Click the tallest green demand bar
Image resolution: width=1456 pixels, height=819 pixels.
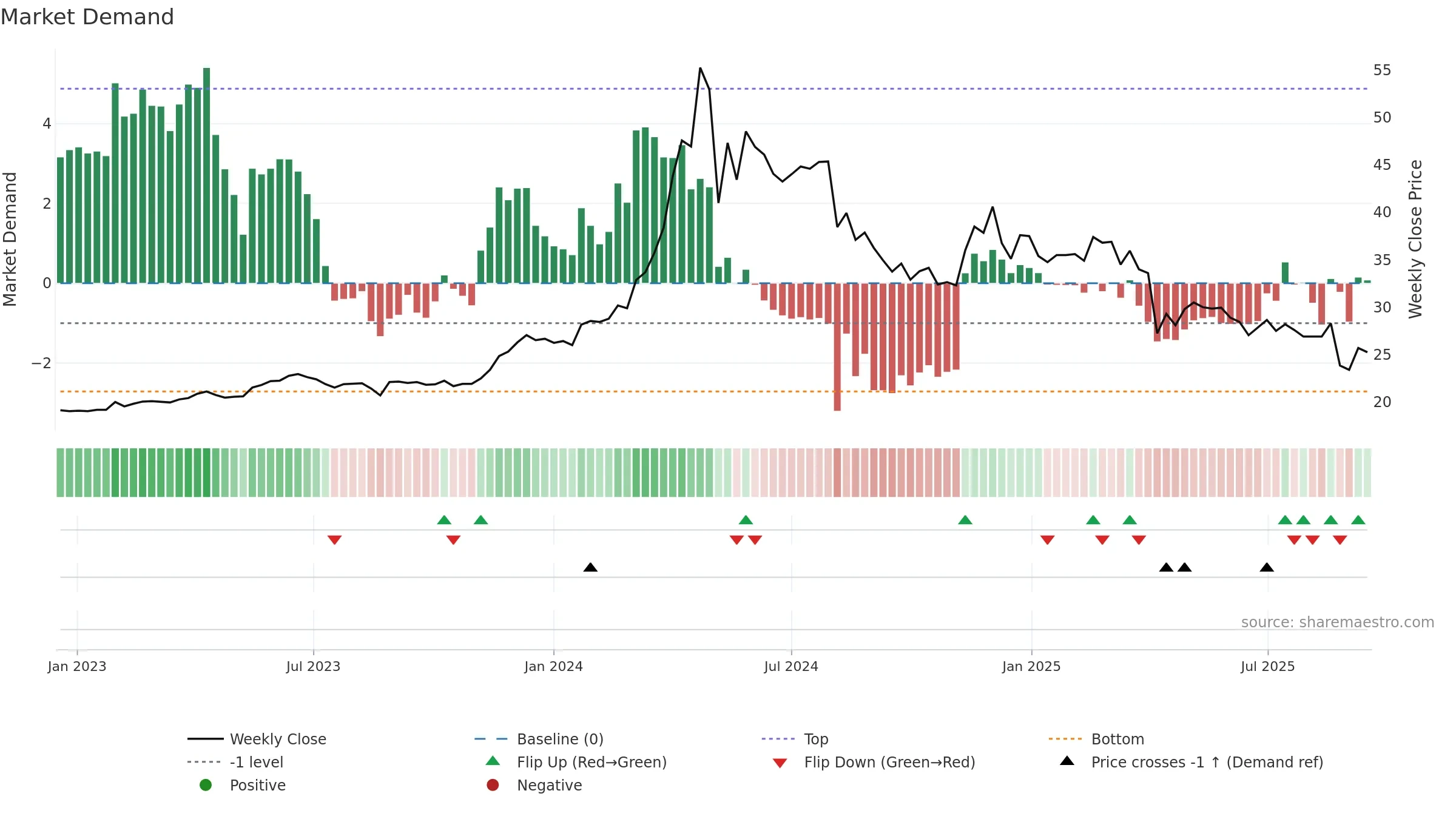(207, 175)
